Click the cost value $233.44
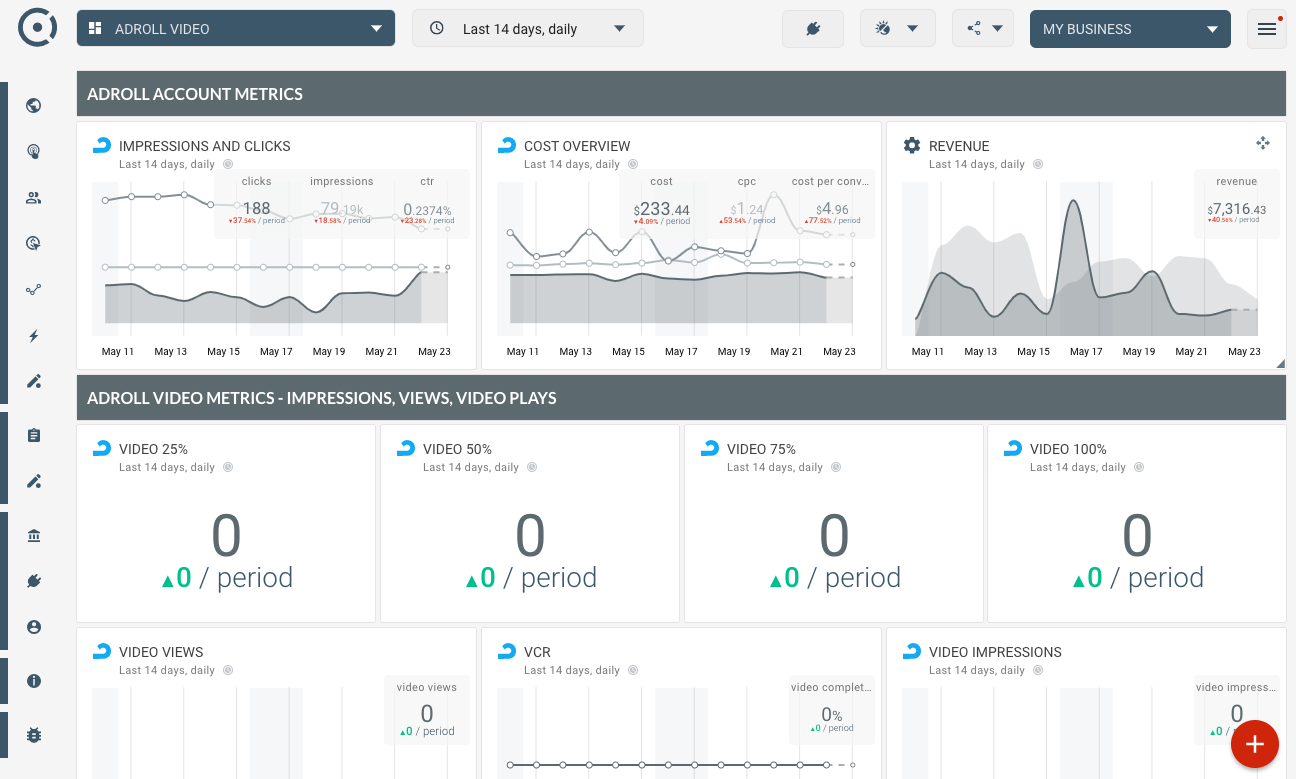The image size is (1296, 779). click(x=661, y=209)
